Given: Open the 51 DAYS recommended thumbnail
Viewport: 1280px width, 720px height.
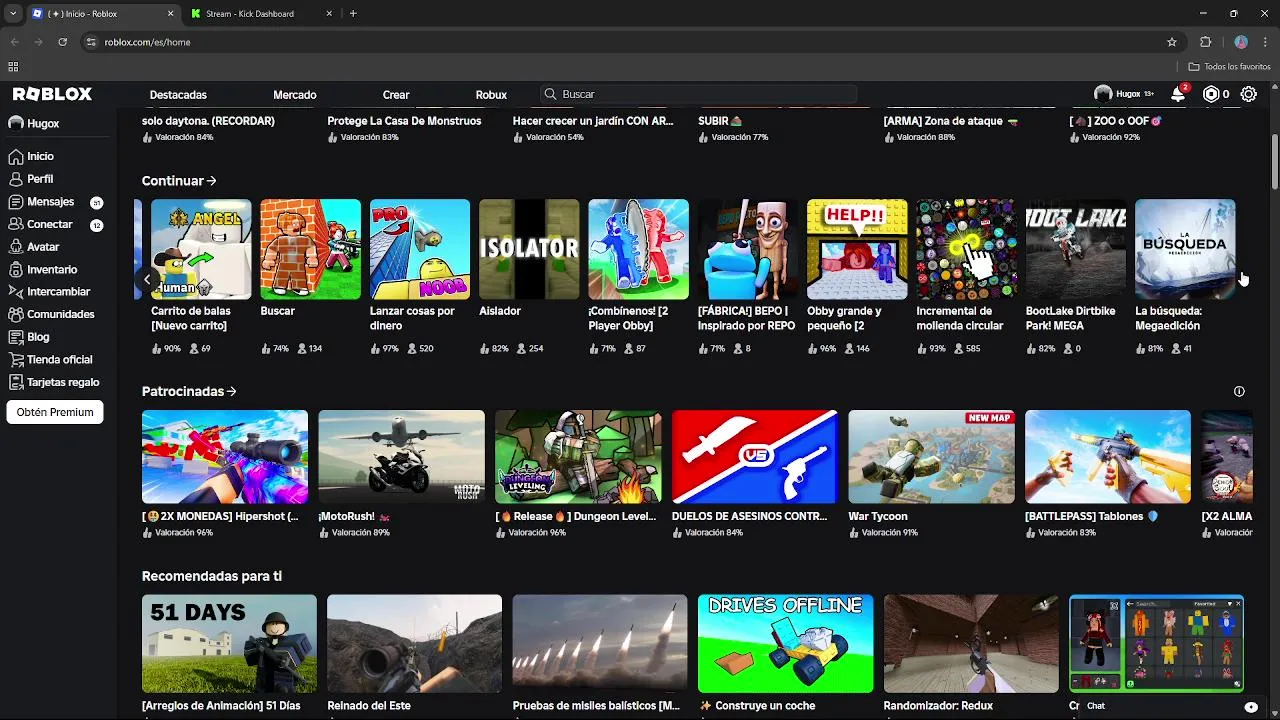Looking at the screenshot, I should click(229, 644).
